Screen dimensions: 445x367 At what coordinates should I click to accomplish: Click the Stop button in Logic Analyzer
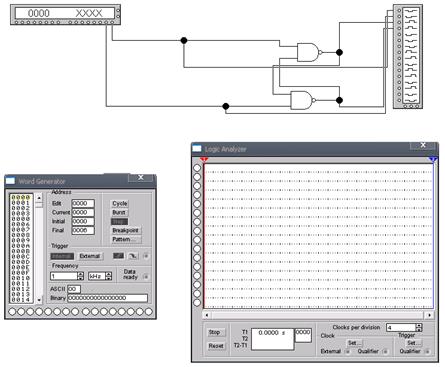214,332
